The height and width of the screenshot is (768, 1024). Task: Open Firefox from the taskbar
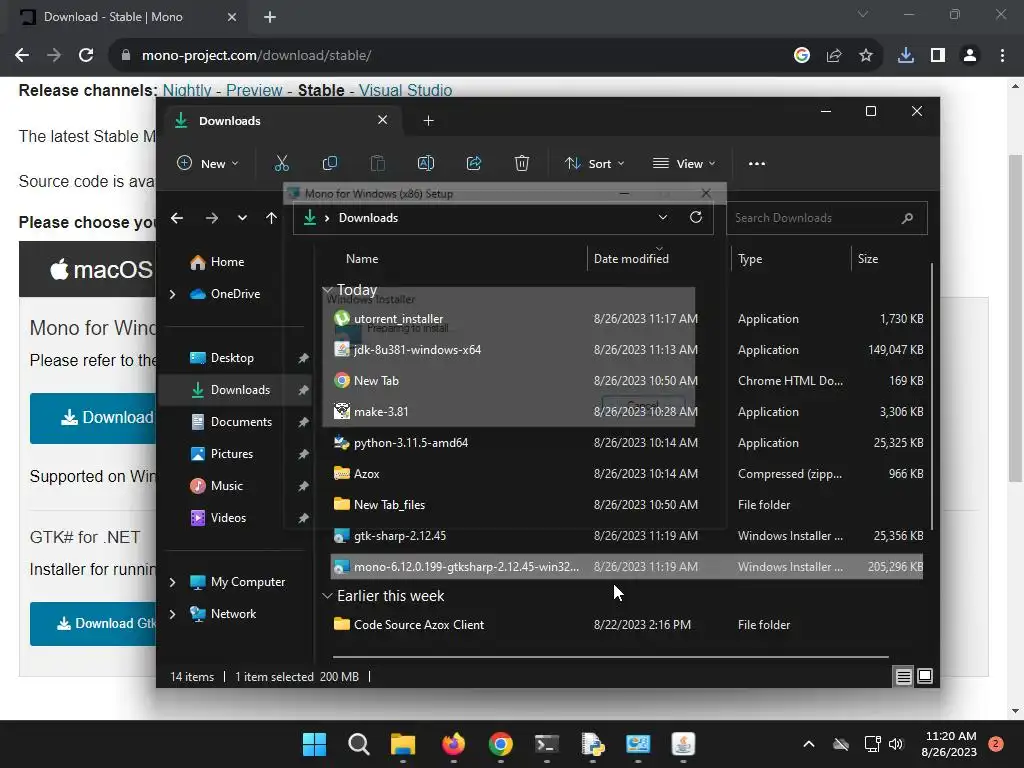click(x=453, y=744)
